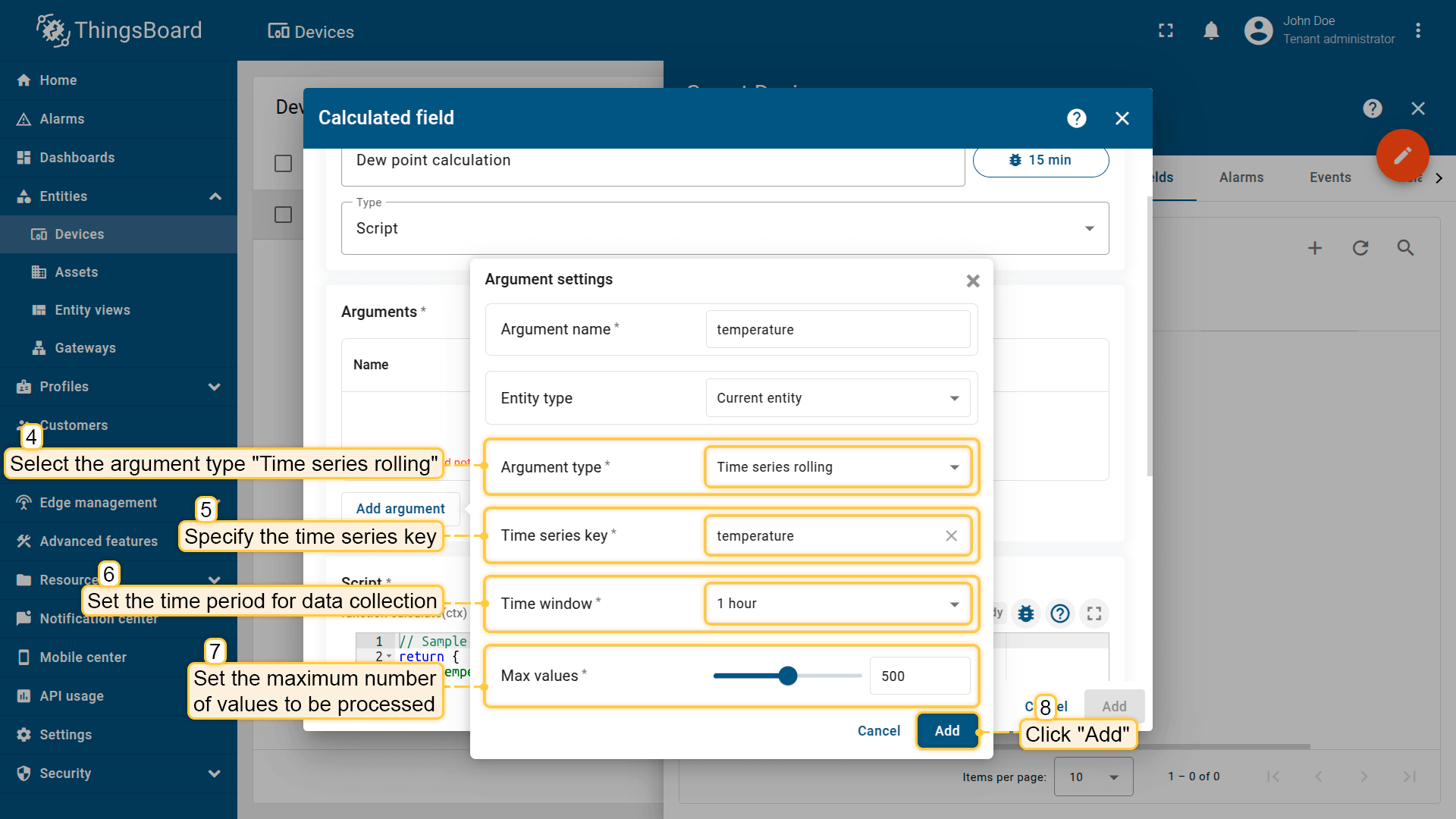Click refresh icon in calculated fields
This screenshot has width=1456, height=819.
tap(1360, 248)
